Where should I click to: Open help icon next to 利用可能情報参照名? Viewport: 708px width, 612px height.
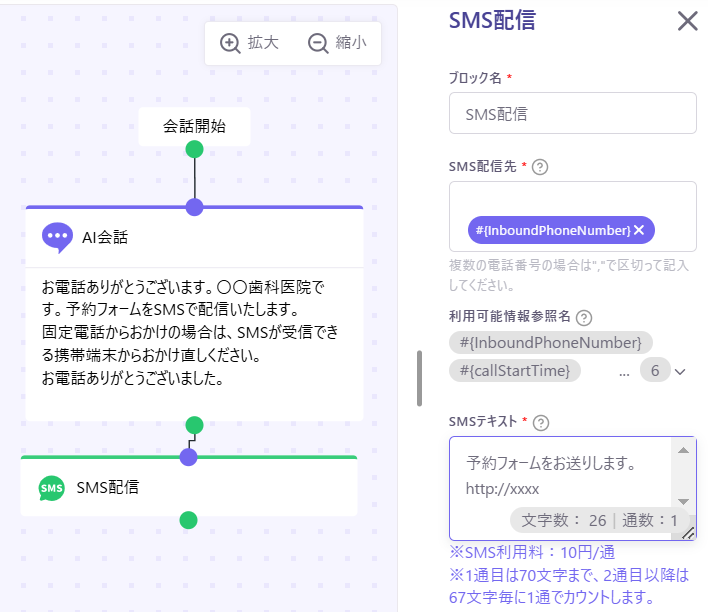584,317
